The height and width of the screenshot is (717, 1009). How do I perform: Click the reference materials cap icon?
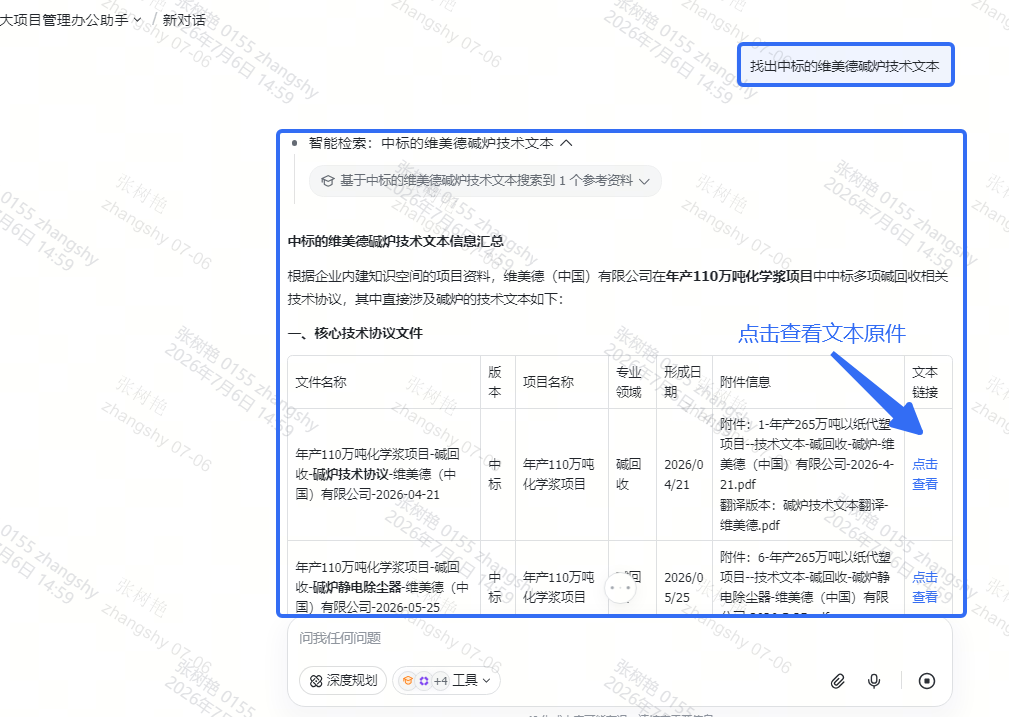(x=328, y=181)
